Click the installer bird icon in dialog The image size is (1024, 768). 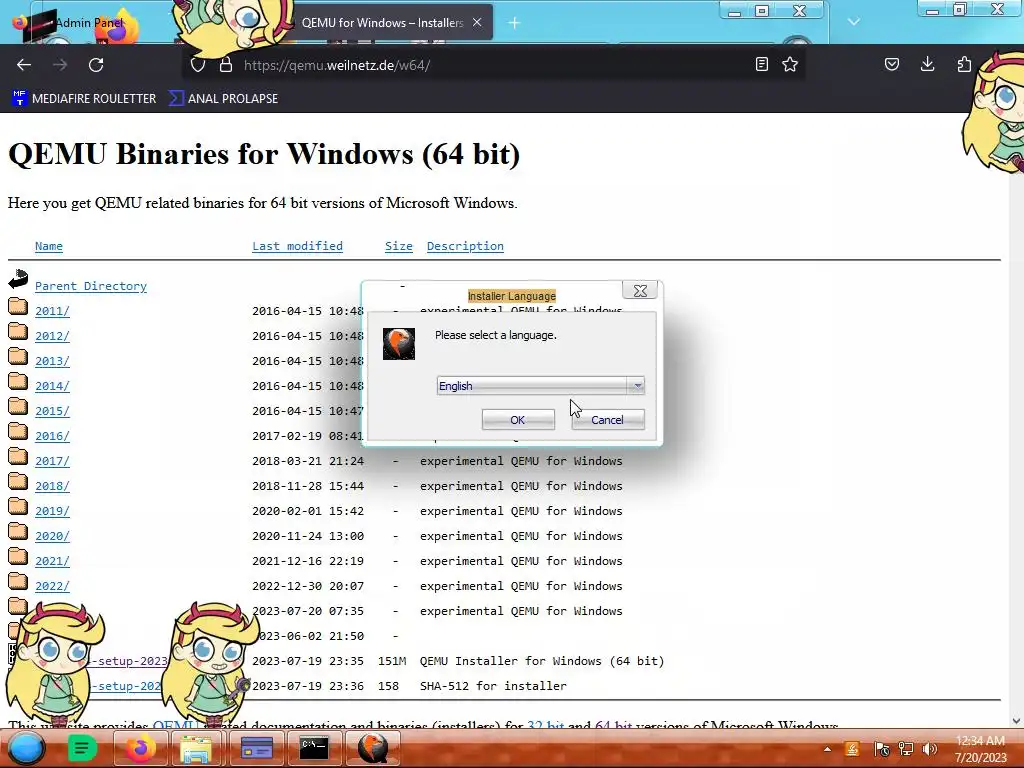tap(399, 344)
